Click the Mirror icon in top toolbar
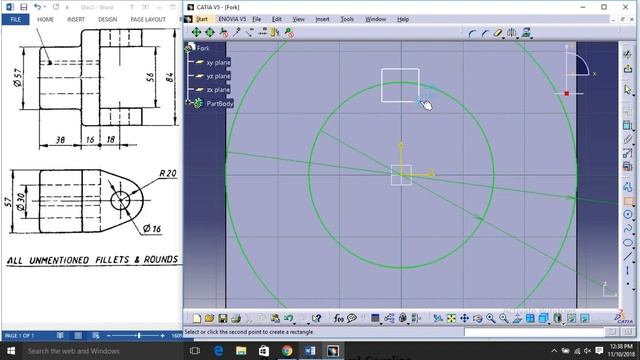 pos(511,33)
